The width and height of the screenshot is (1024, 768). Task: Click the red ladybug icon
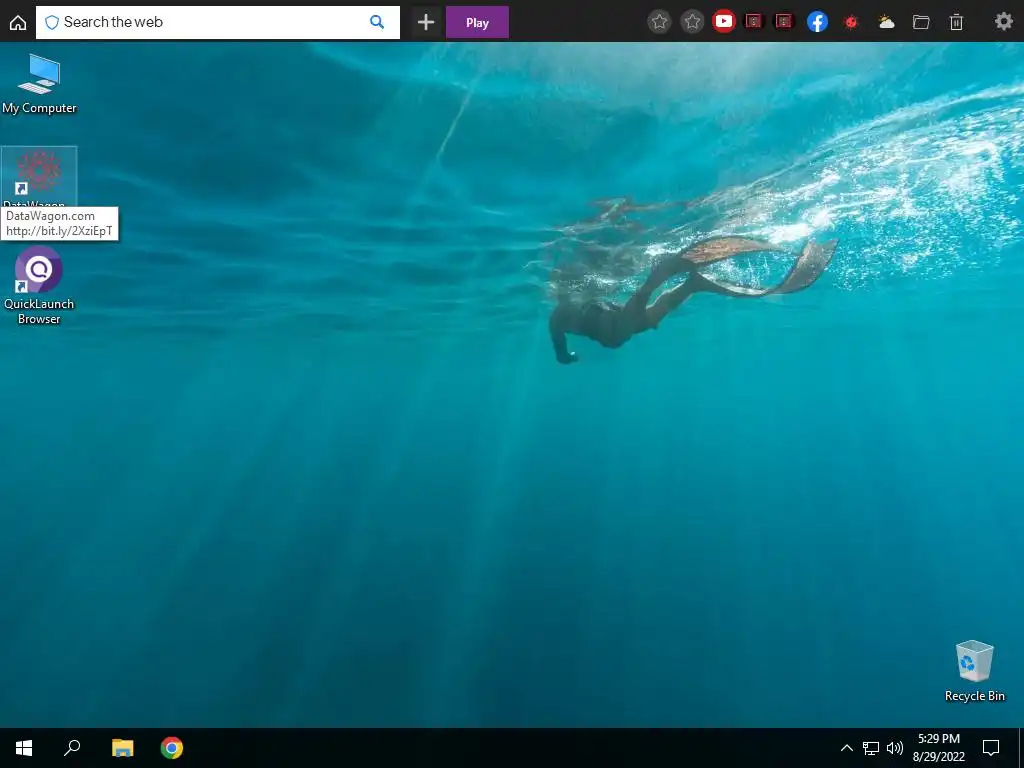(x=851, y=22)
